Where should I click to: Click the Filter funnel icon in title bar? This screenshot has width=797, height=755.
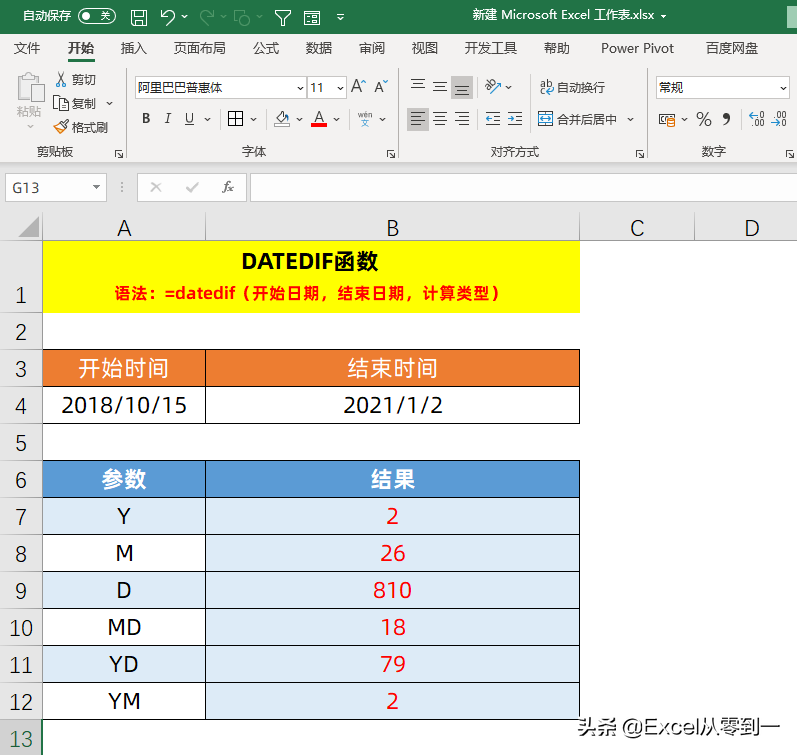click(x=283, y=18)
